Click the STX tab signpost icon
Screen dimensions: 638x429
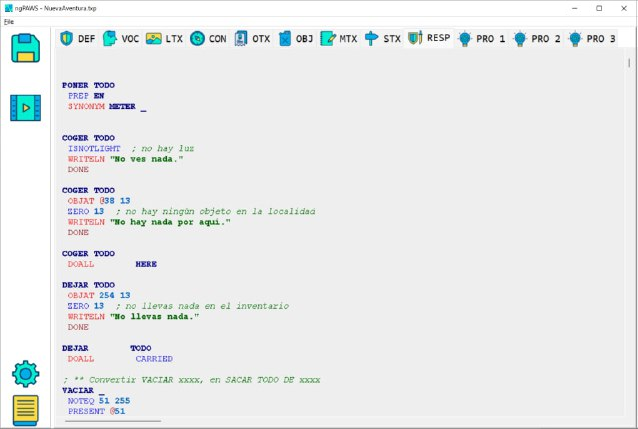click(371, 39)
